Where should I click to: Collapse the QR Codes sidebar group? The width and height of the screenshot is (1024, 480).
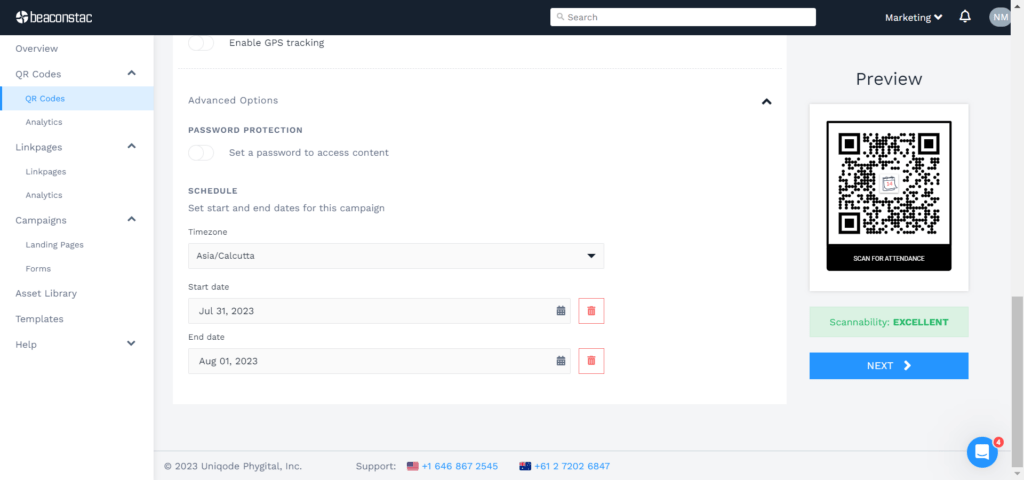(x=131, y=73)
